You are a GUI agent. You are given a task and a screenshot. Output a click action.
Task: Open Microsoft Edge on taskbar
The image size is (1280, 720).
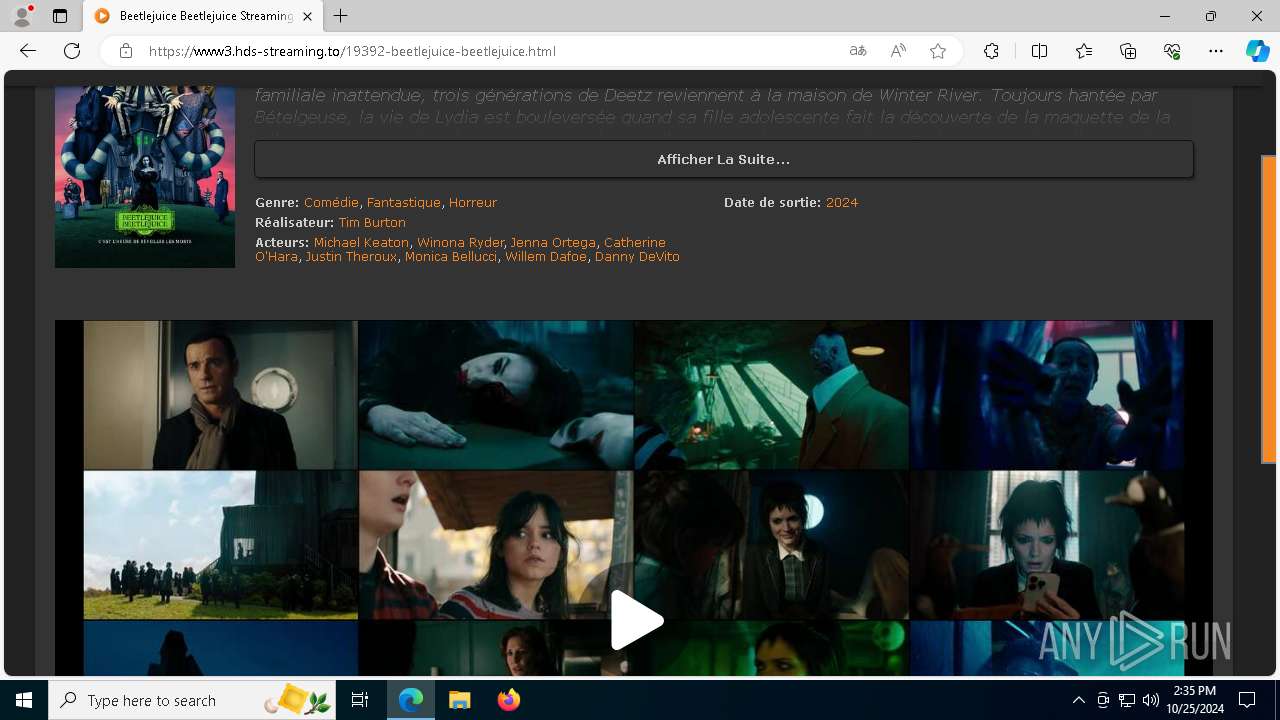(411, 700)
